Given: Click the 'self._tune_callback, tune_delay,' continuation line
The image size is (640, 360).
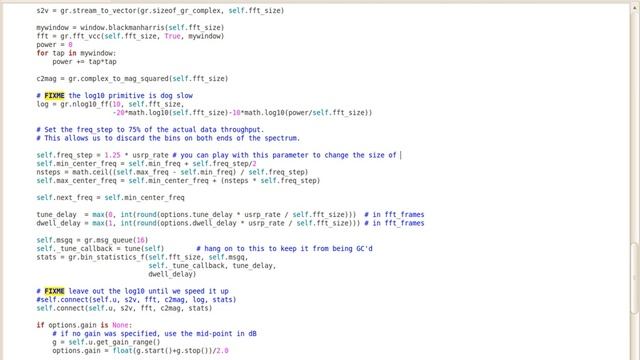Looking at the screenshot, I should (x=212, y=266).
